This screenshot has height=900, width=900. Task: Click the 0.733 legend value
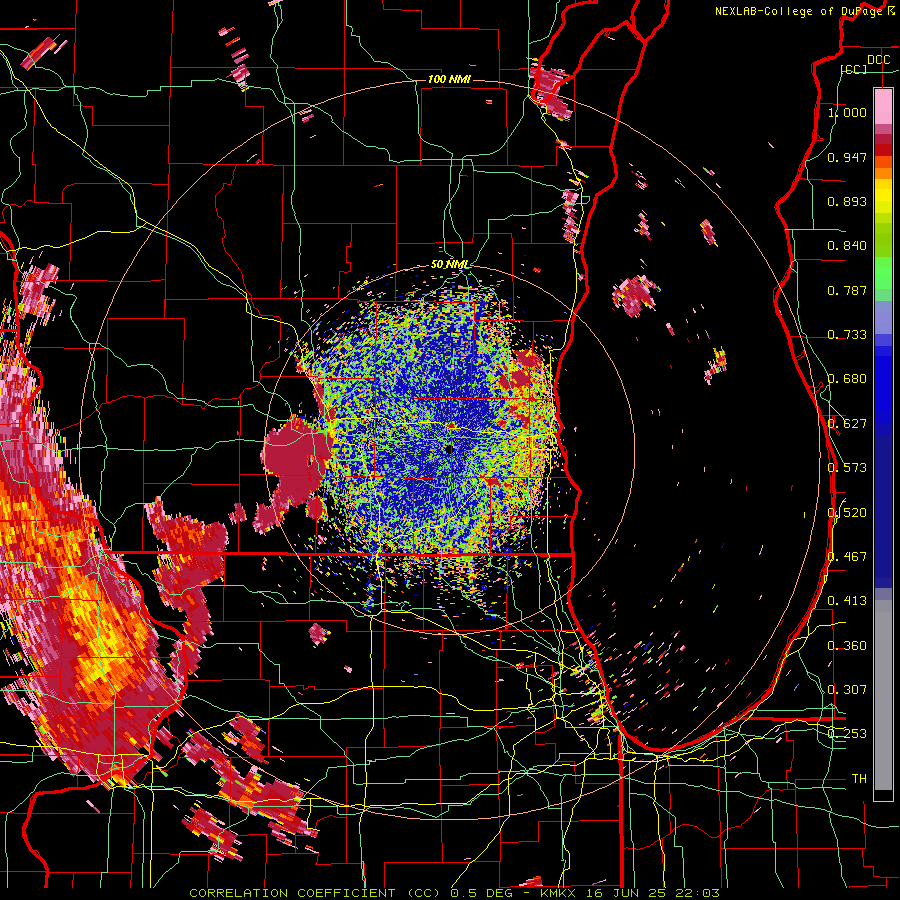tap(847, 335)
